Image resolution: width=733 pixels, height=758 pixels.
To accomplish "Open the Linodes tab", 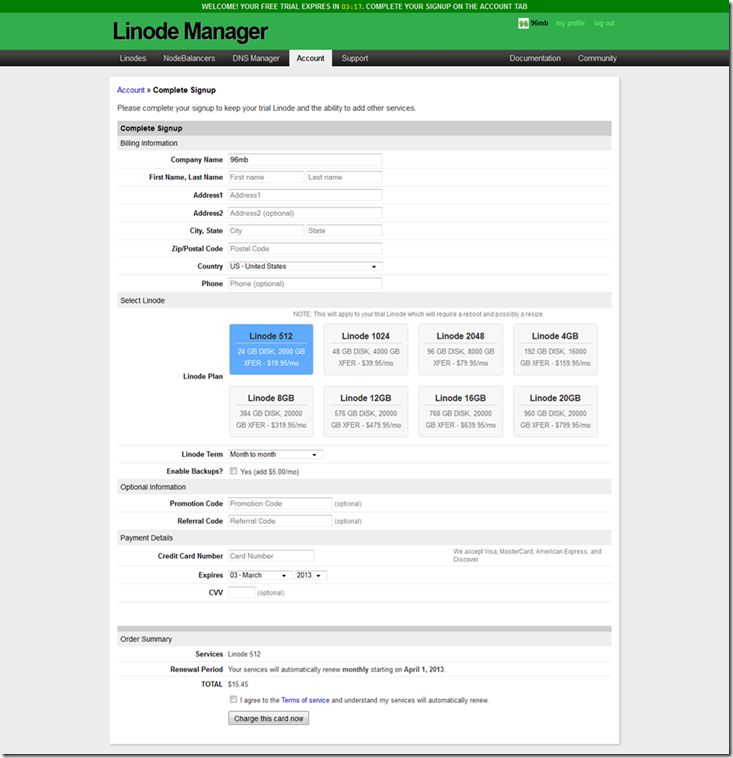I will tap(132, 58).
